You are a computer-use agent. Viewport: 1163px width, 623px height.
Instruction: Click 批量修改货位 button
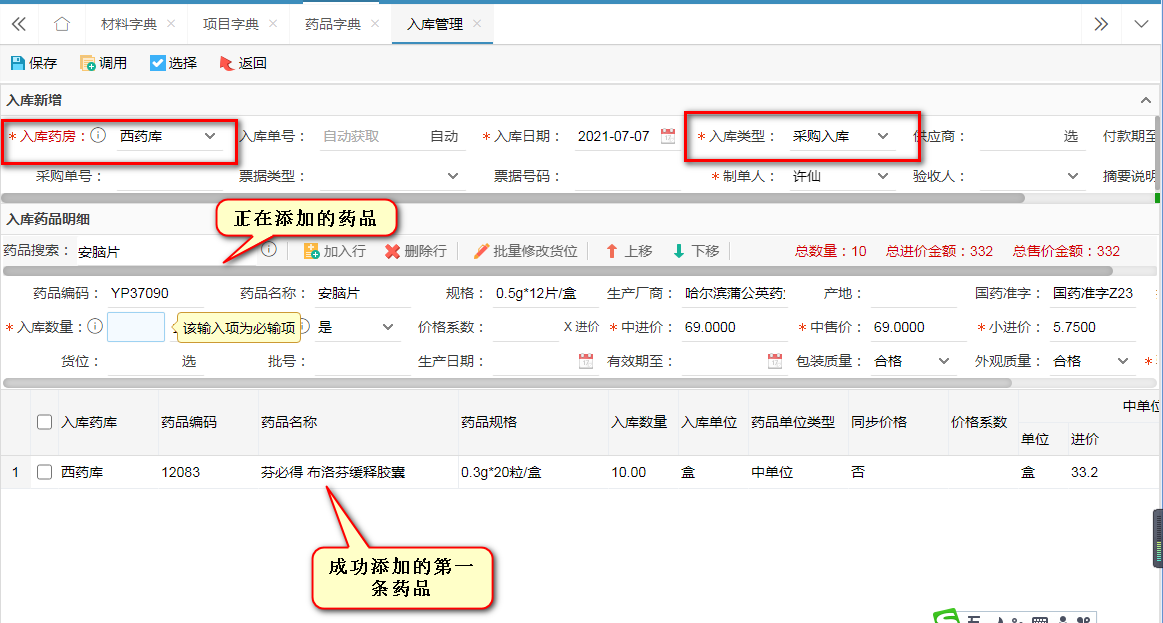pos(529,251)
